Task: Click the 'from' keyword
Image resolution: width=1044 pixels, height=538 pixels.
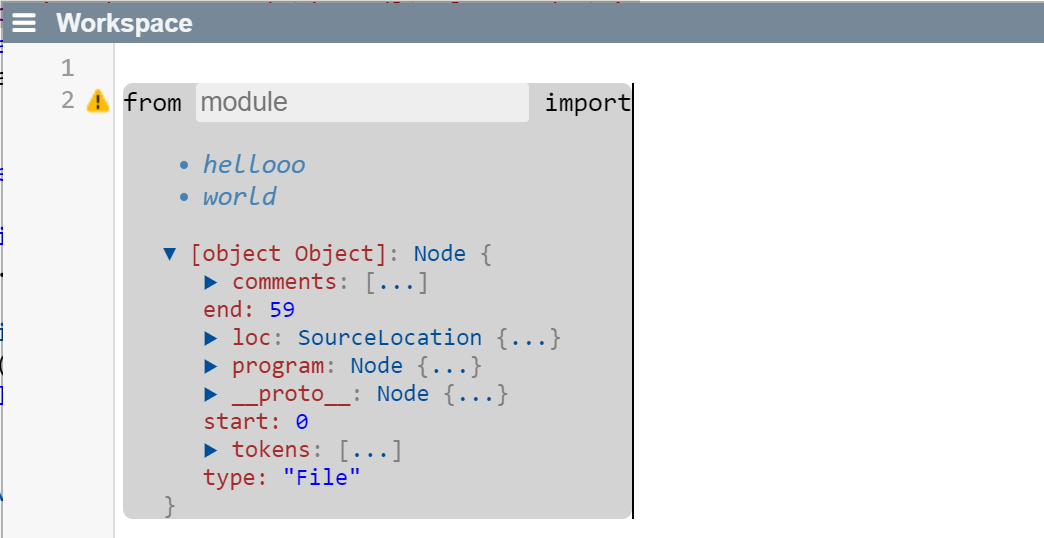Action: click(x=153, y=102)
